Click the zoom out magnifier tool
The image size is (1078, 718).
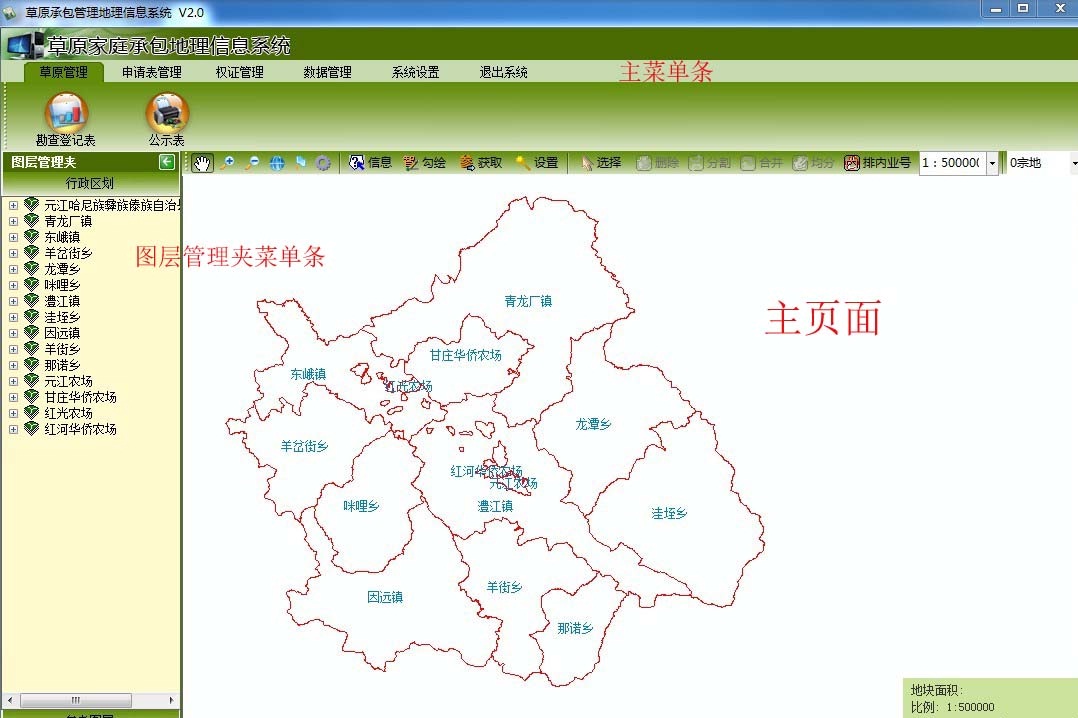click(252, 163)
